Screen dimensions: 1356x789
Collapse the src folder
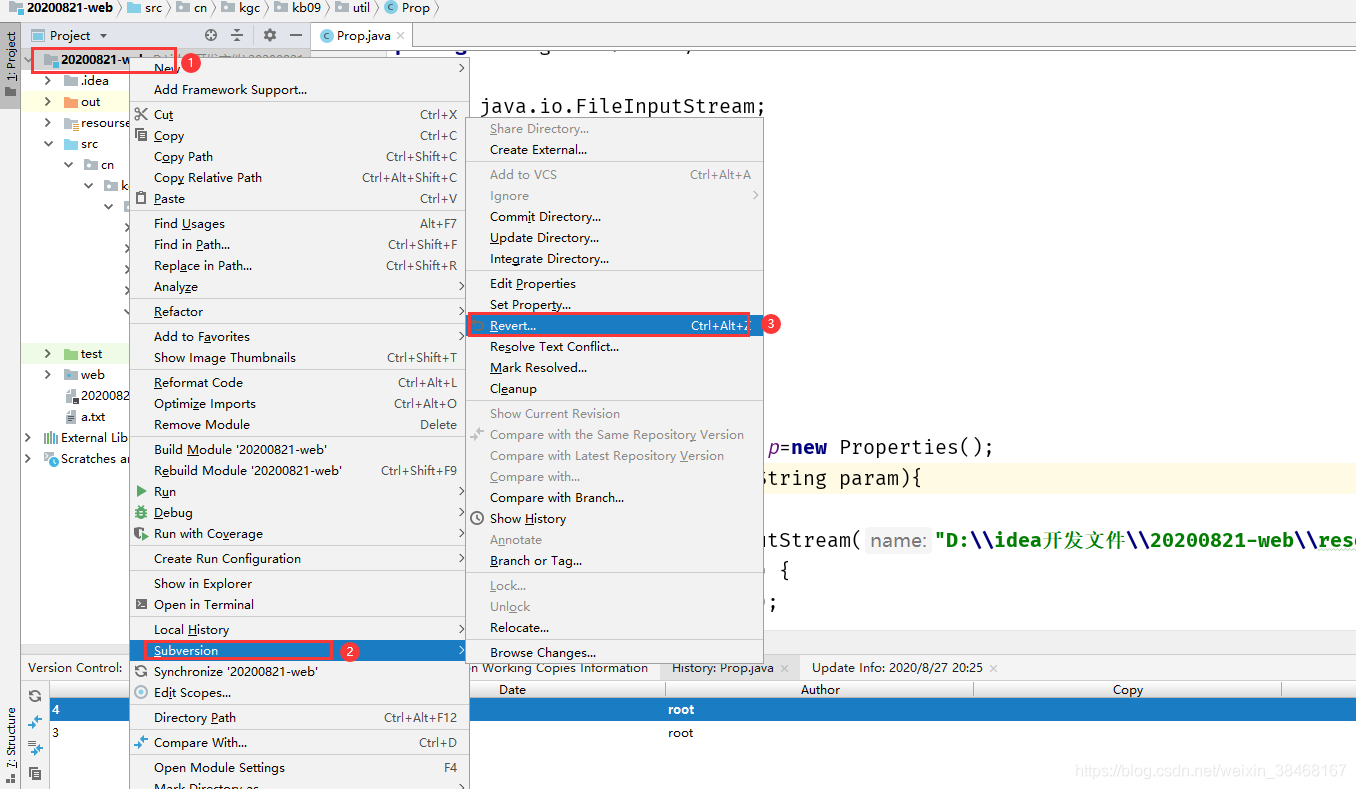pyautogui.click(x=48, y=144)
